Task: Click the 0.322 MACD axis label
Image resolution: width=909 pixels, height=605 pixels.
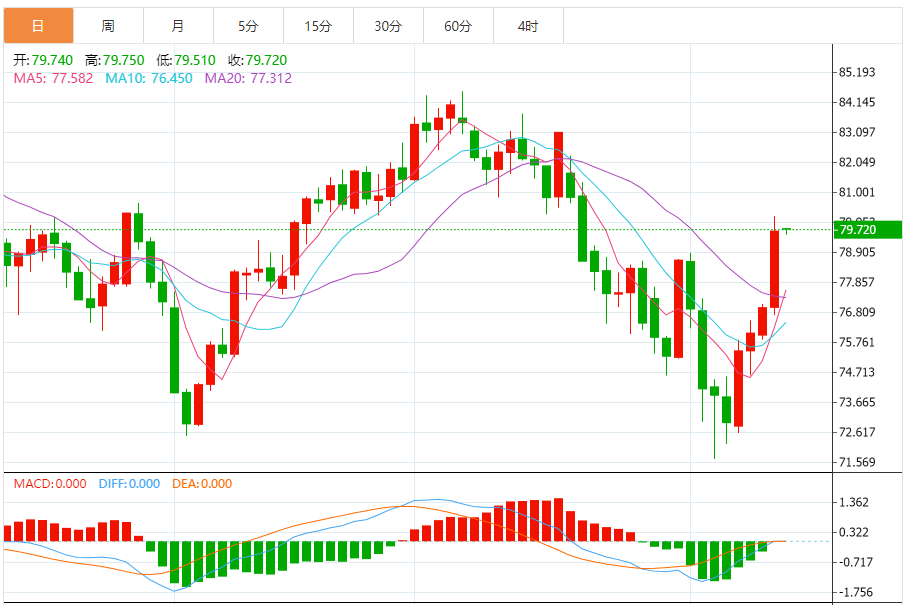Action: coord(854,532)
